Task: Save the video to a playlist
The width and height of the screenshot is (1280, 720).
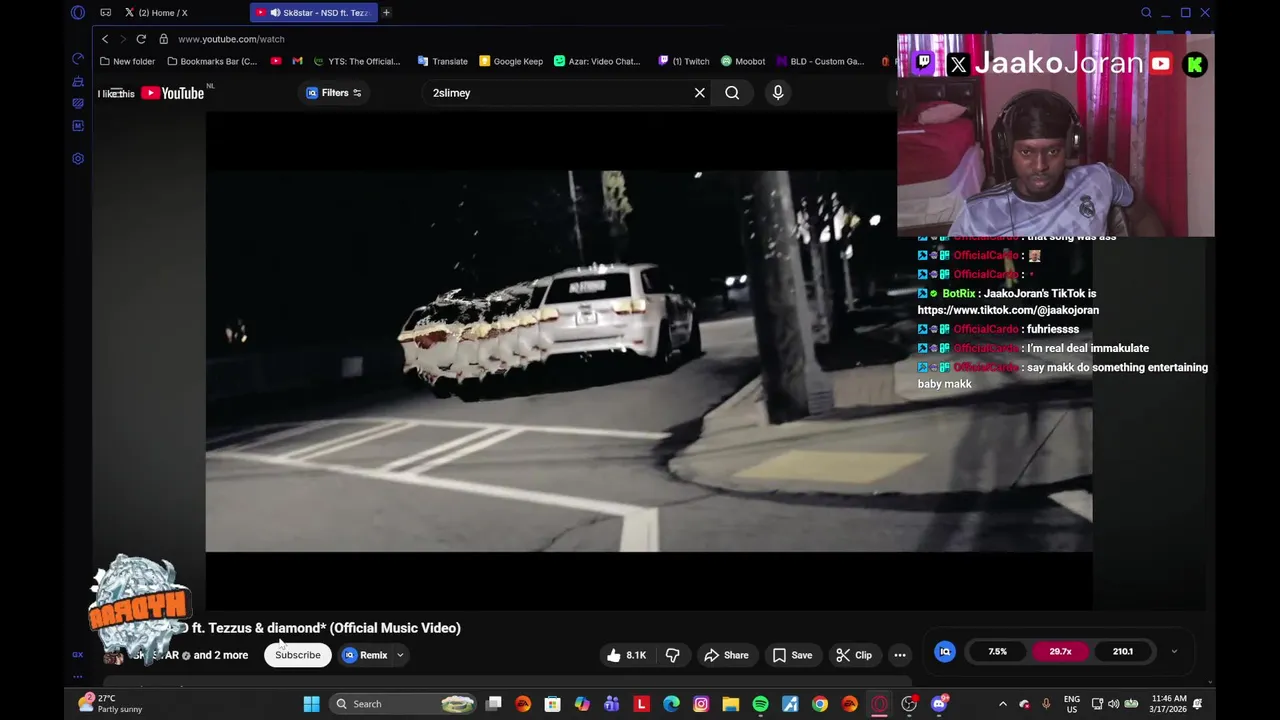Action: point(792,655)
